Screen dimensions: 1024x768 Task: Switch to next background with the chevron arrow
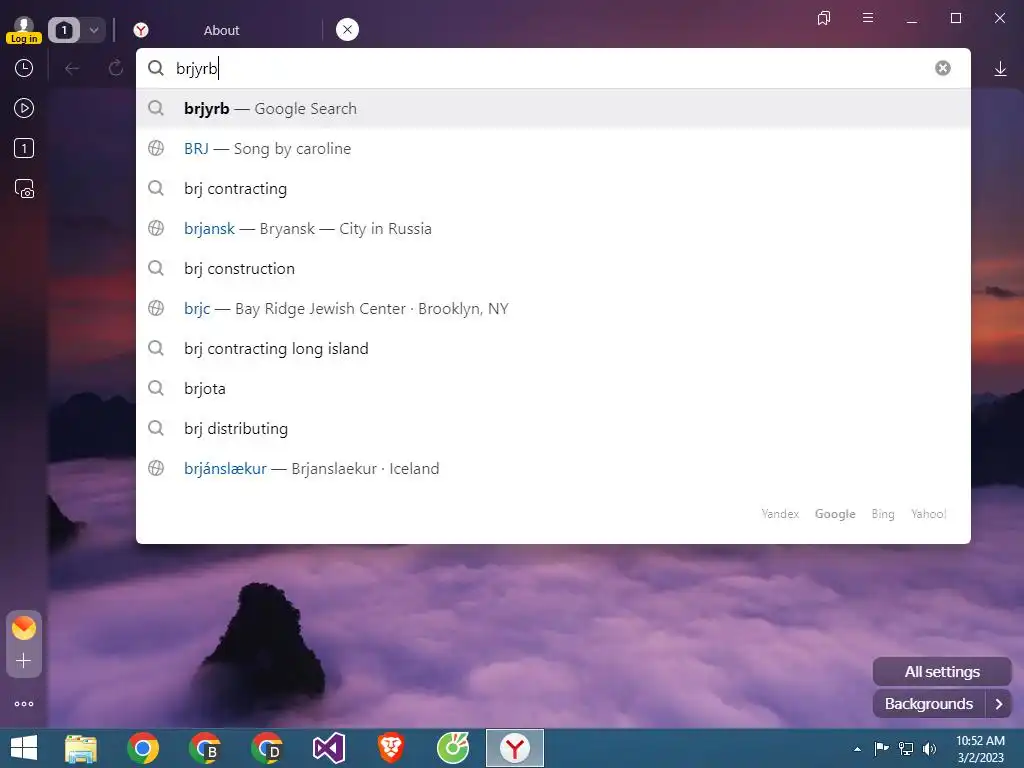(x=999, y=704)
